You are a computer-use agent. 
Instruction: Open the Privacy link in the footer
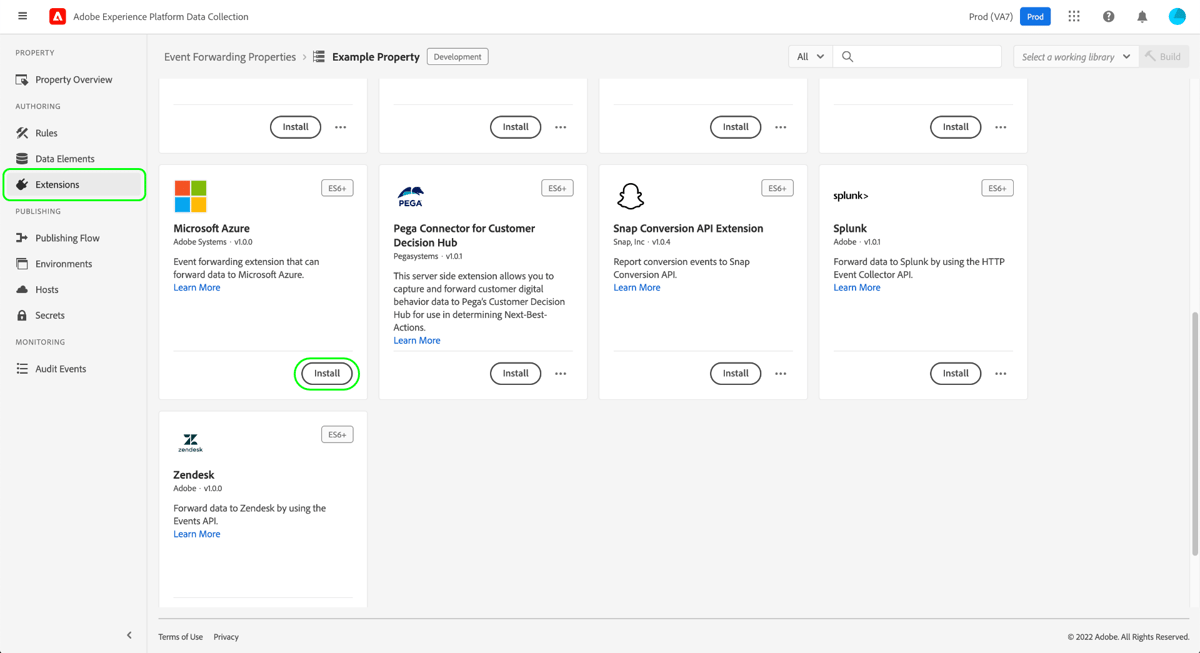point(226,636)
